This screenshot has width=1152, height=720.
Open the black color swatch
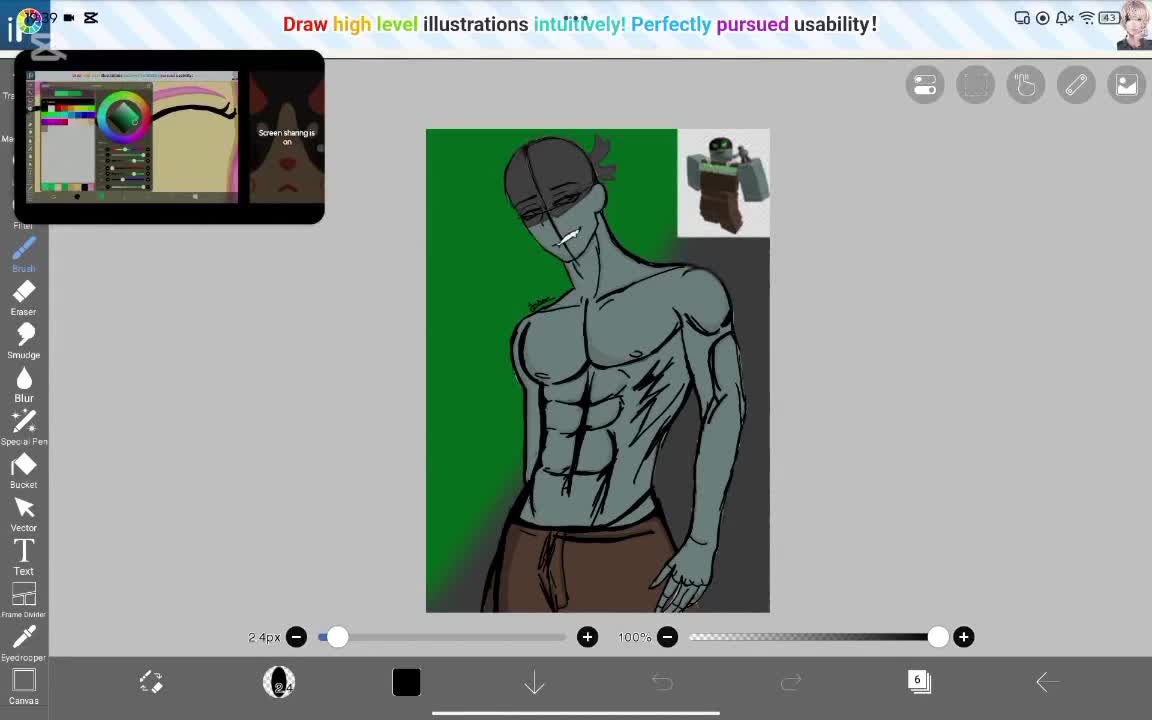[x=406, y=682]
